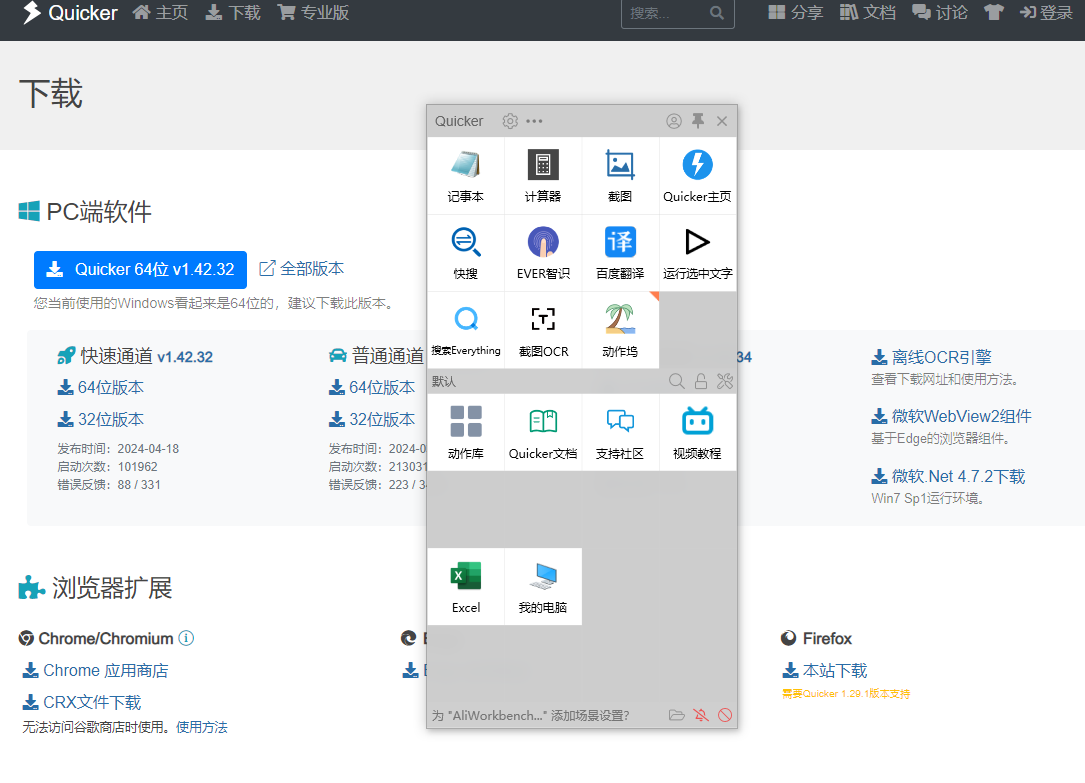Open the 全部版本 link

(x=302, y=268)
